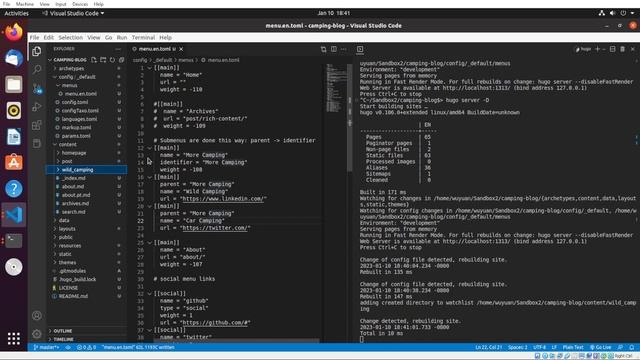Viewport: 640px width, 360px height.
Task: Open Terminal app from the dock
Action: pyautogui.click(x=14, y=241)
